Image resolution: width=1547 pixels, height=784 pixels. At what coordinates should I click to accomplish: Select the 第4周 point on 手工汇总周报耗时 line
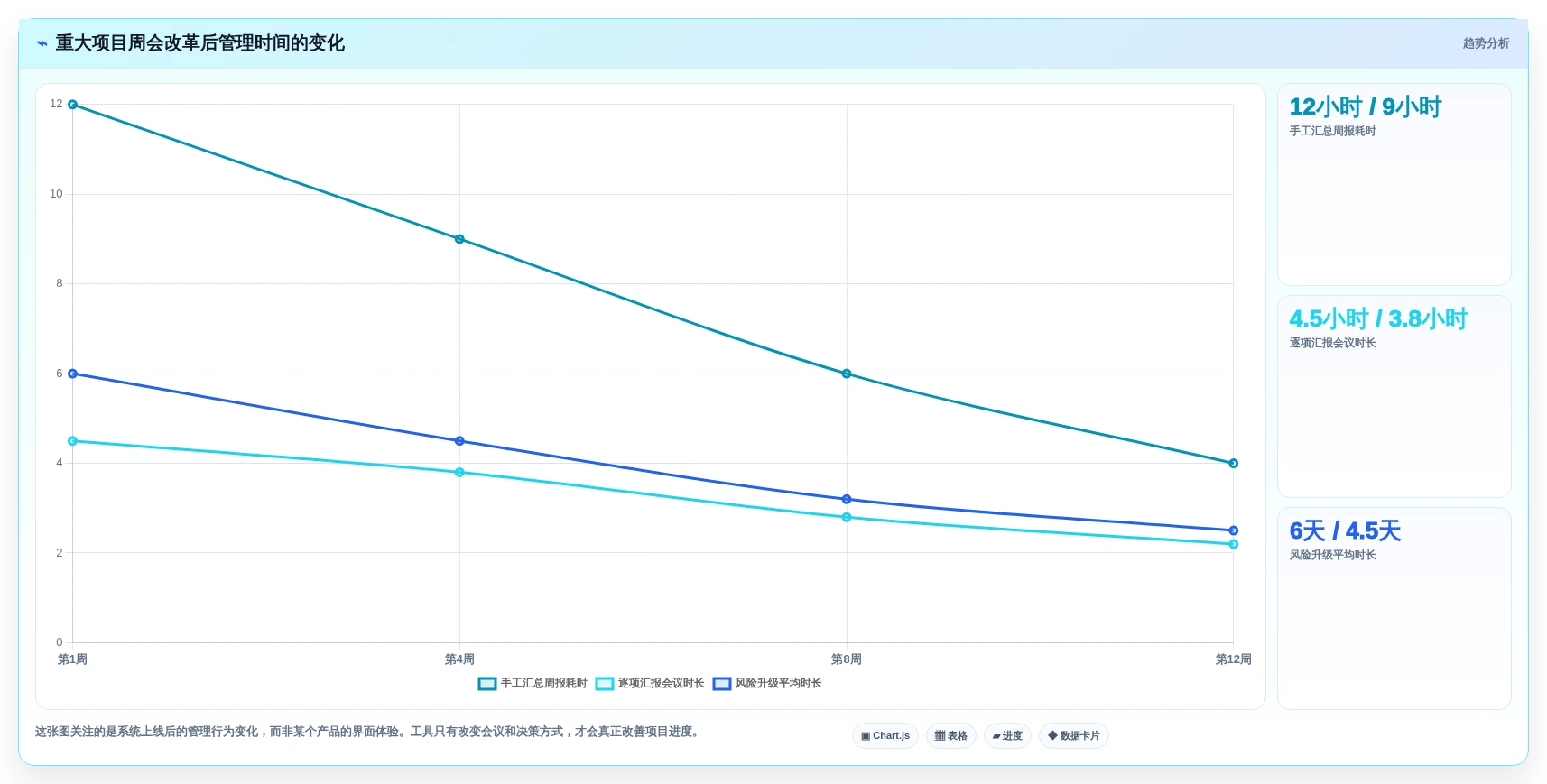coord(459,239)
